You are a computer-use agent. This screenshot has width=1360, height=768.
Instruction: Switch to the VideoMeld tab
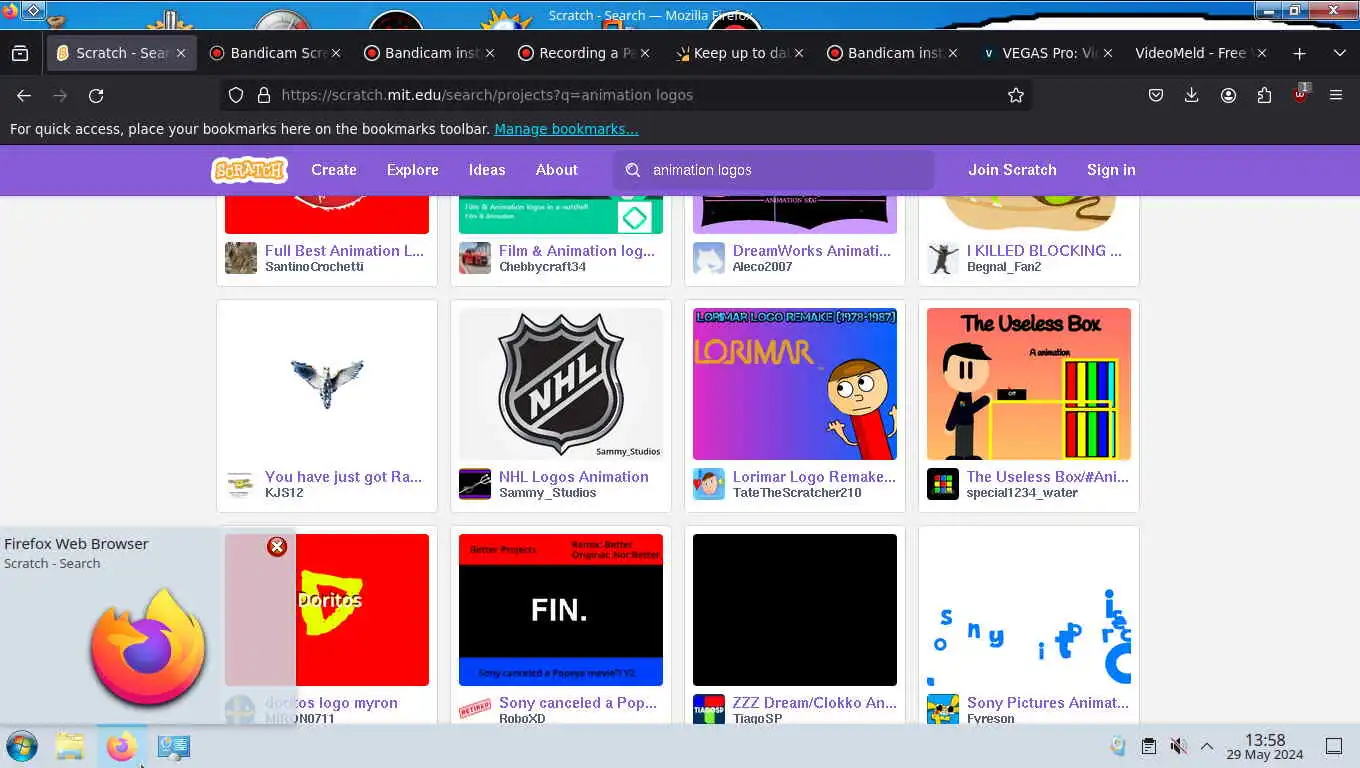click(1200, 53)
